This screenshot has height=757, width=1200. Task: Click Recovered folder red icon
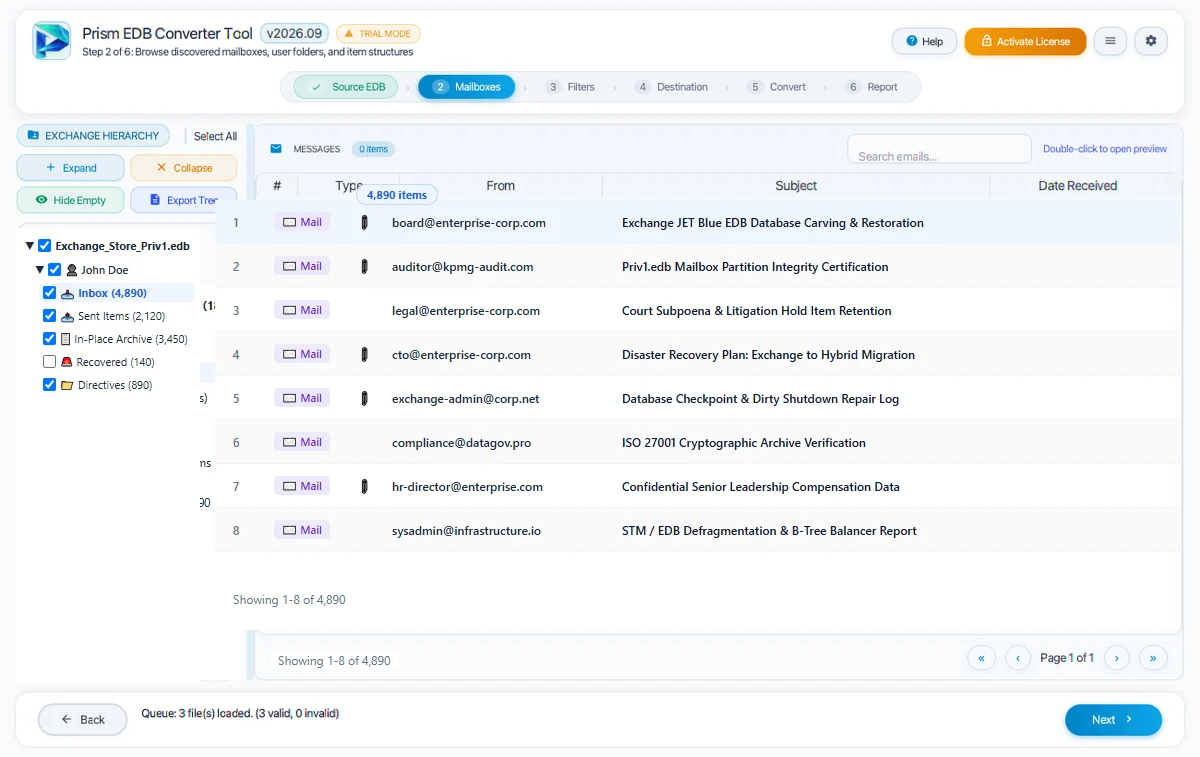(67, 362)
